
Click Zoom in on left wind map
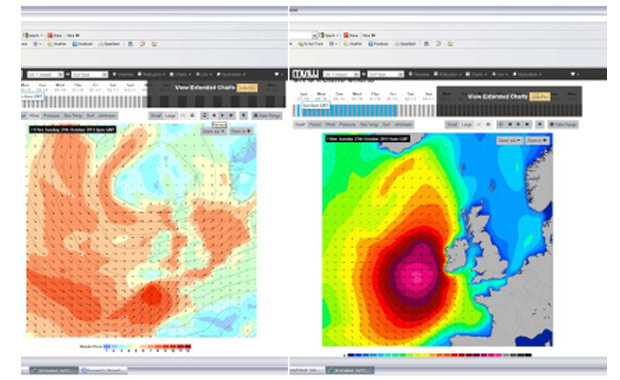241,131
